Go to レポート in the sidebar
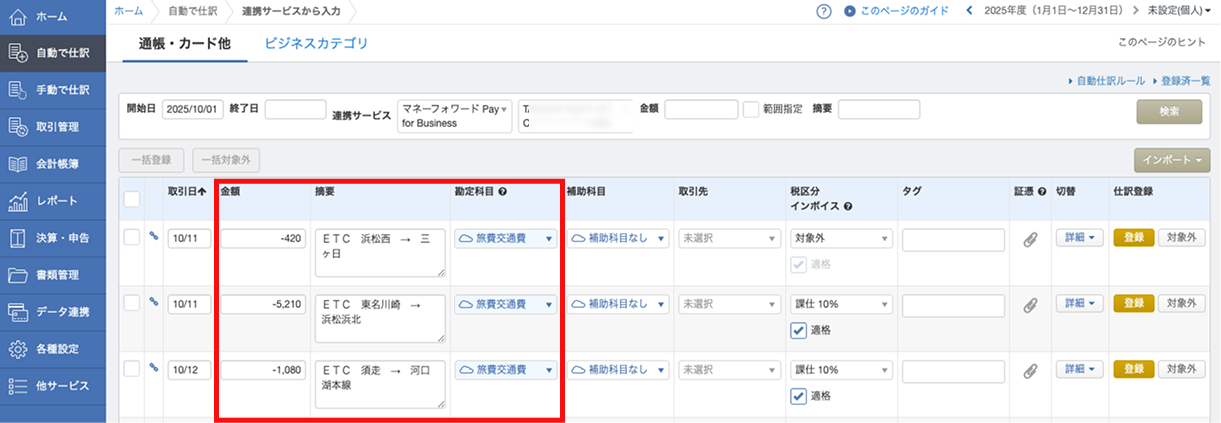The width and height of the screenshot is (1221, 423). [x=52, y=201]
